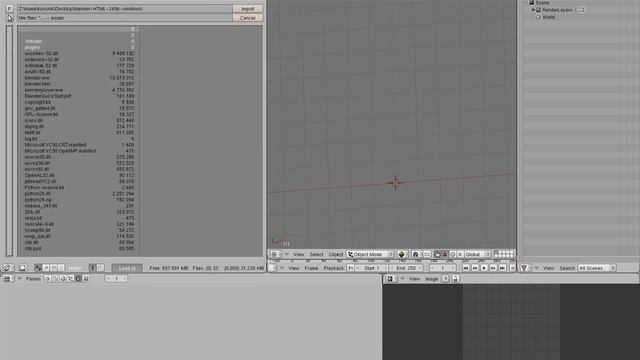This screenshot has height=360, width=640.
Task: Open 3D View window type selector
Action: (x=275, y=254)
